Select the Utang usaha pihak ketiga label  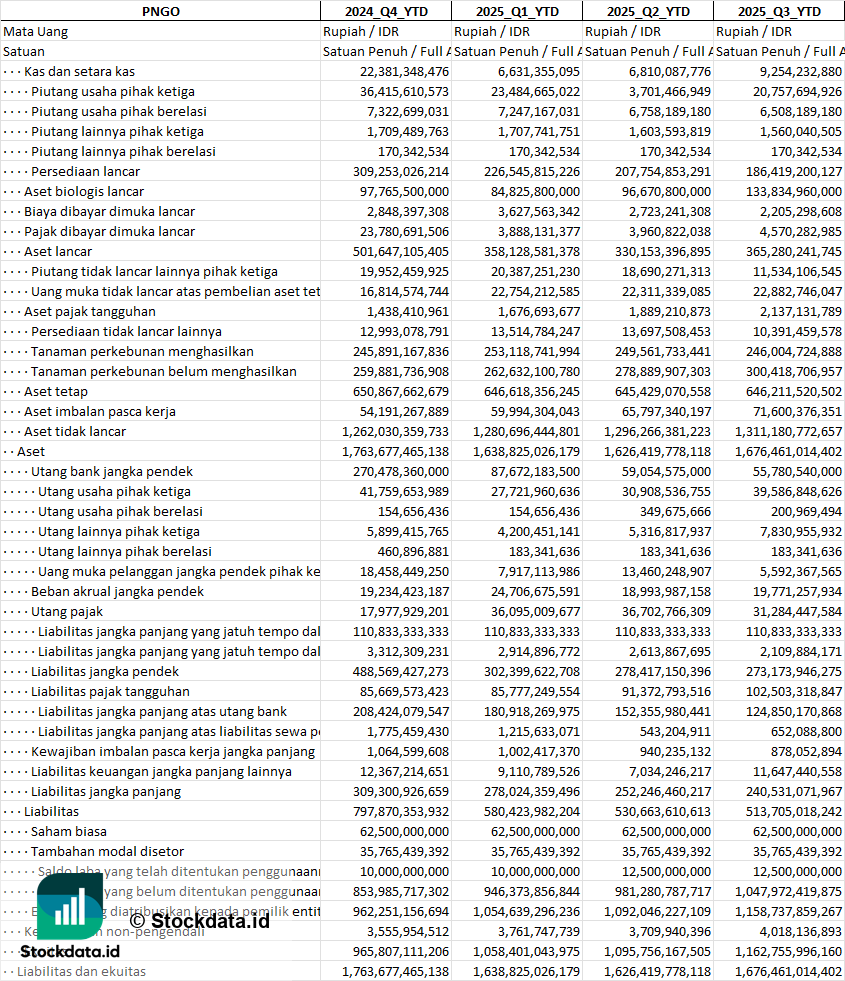pos(114,491)
